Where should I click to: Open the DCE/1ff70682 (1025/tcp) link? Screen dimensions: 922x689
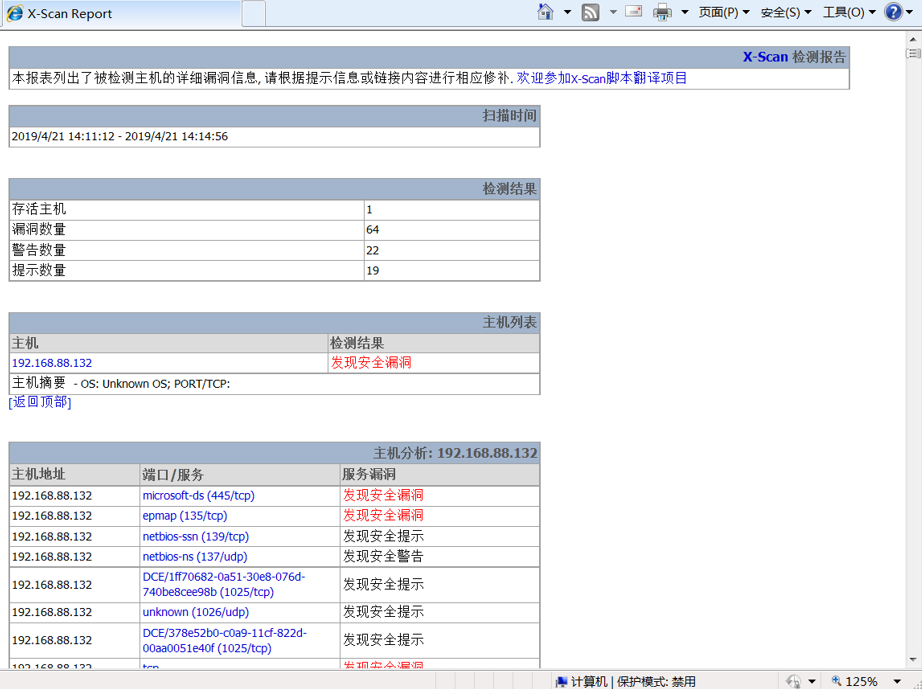pyautogui.click(x=223, y=584)
